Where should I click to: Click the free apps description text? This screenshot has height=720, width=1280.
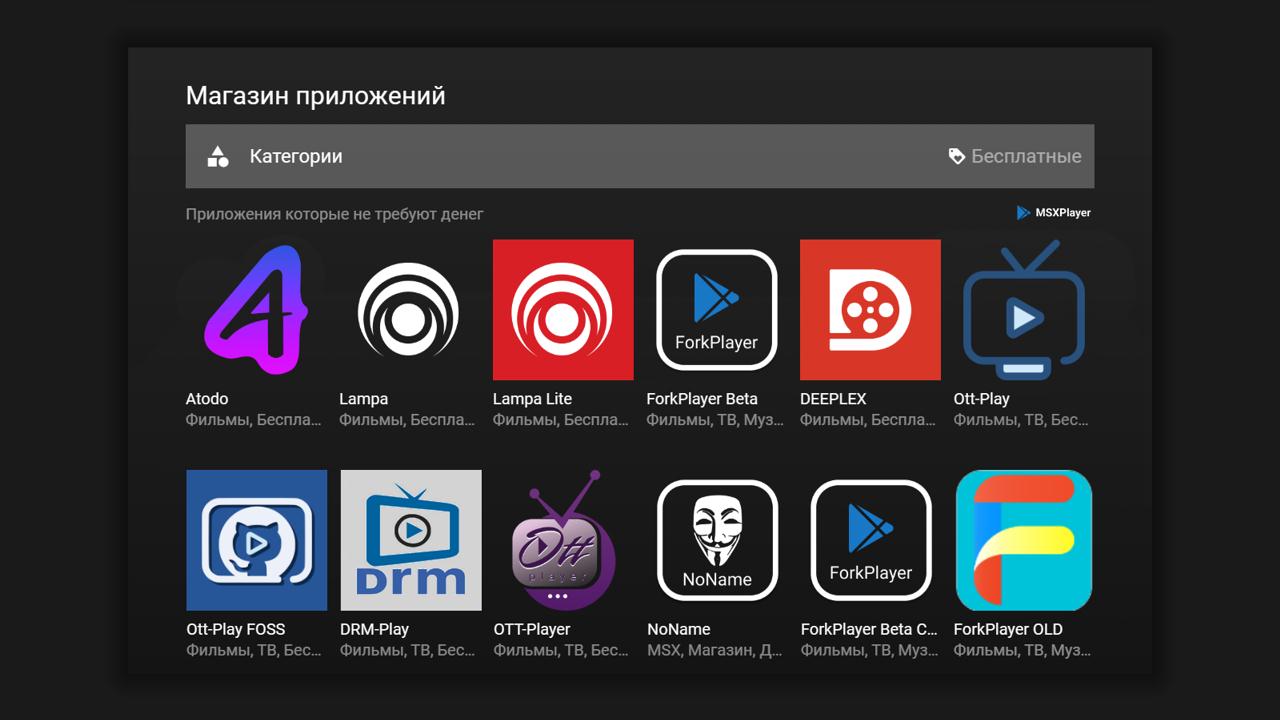tap(334, 213)
